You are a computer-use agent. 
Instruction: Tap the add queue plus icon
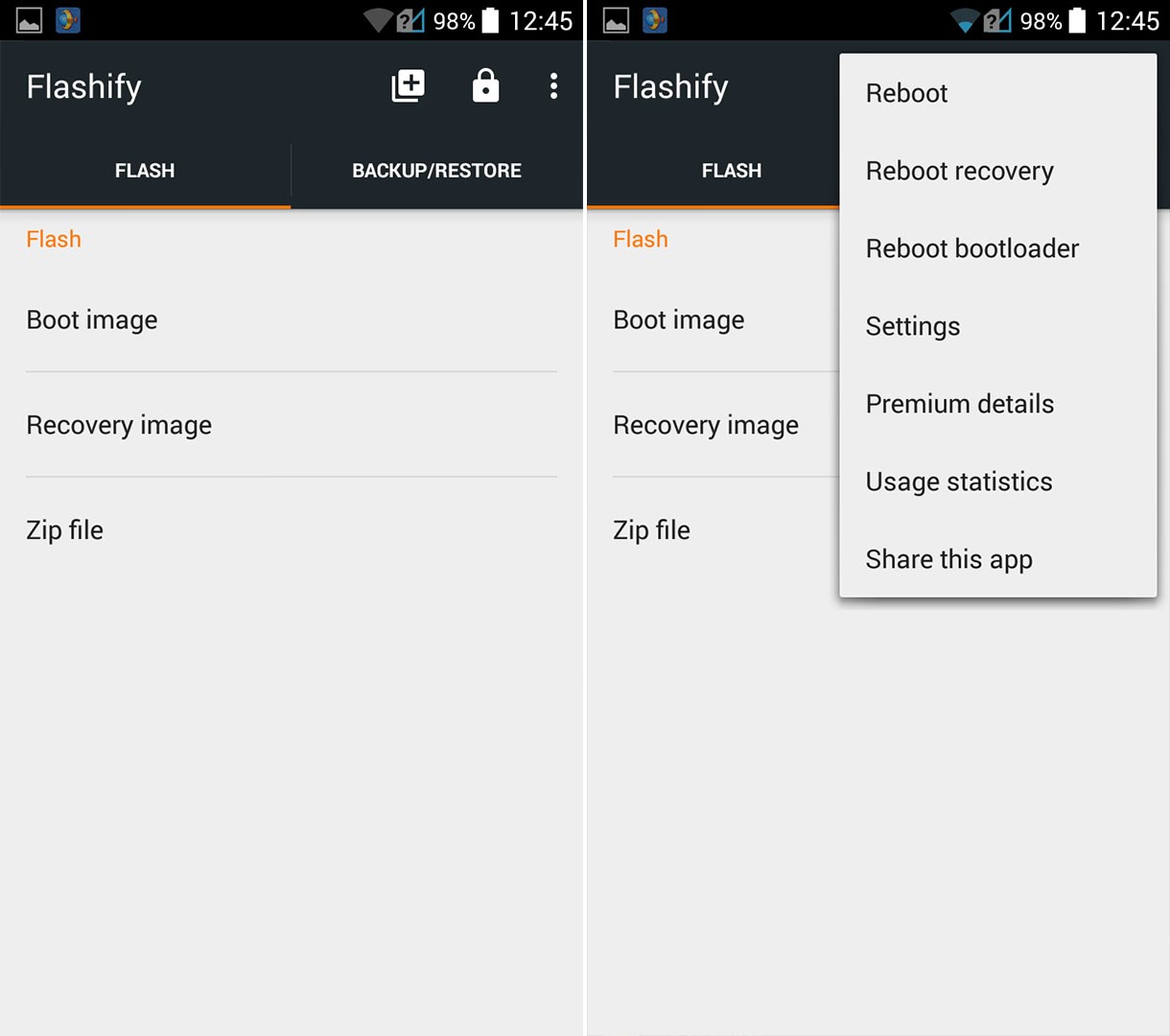[409, 86]
